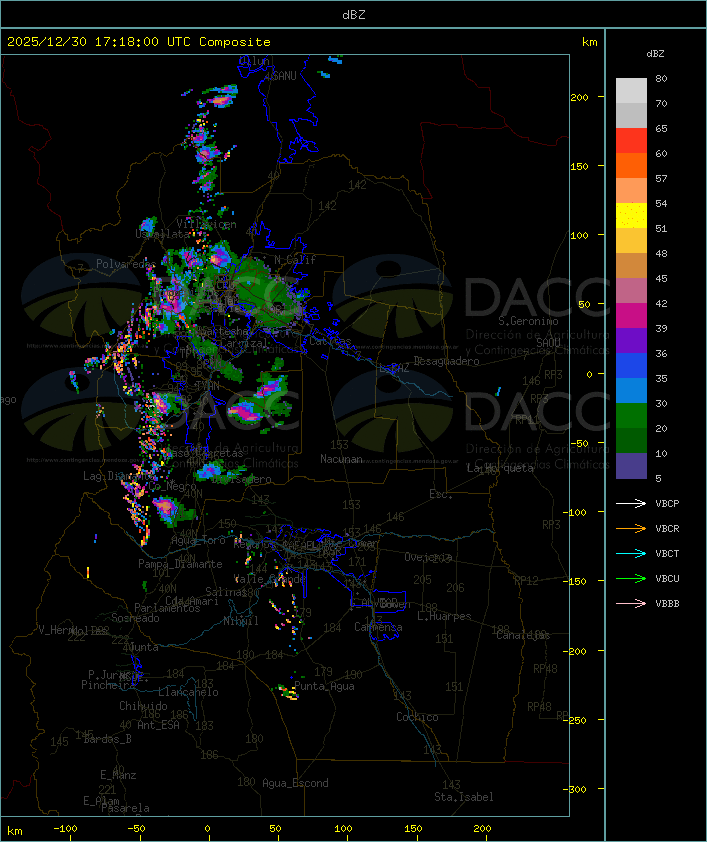Click the 57 value on the dBZ scale
The height and width of the screenshot is (842, 707).
[661, 178]
